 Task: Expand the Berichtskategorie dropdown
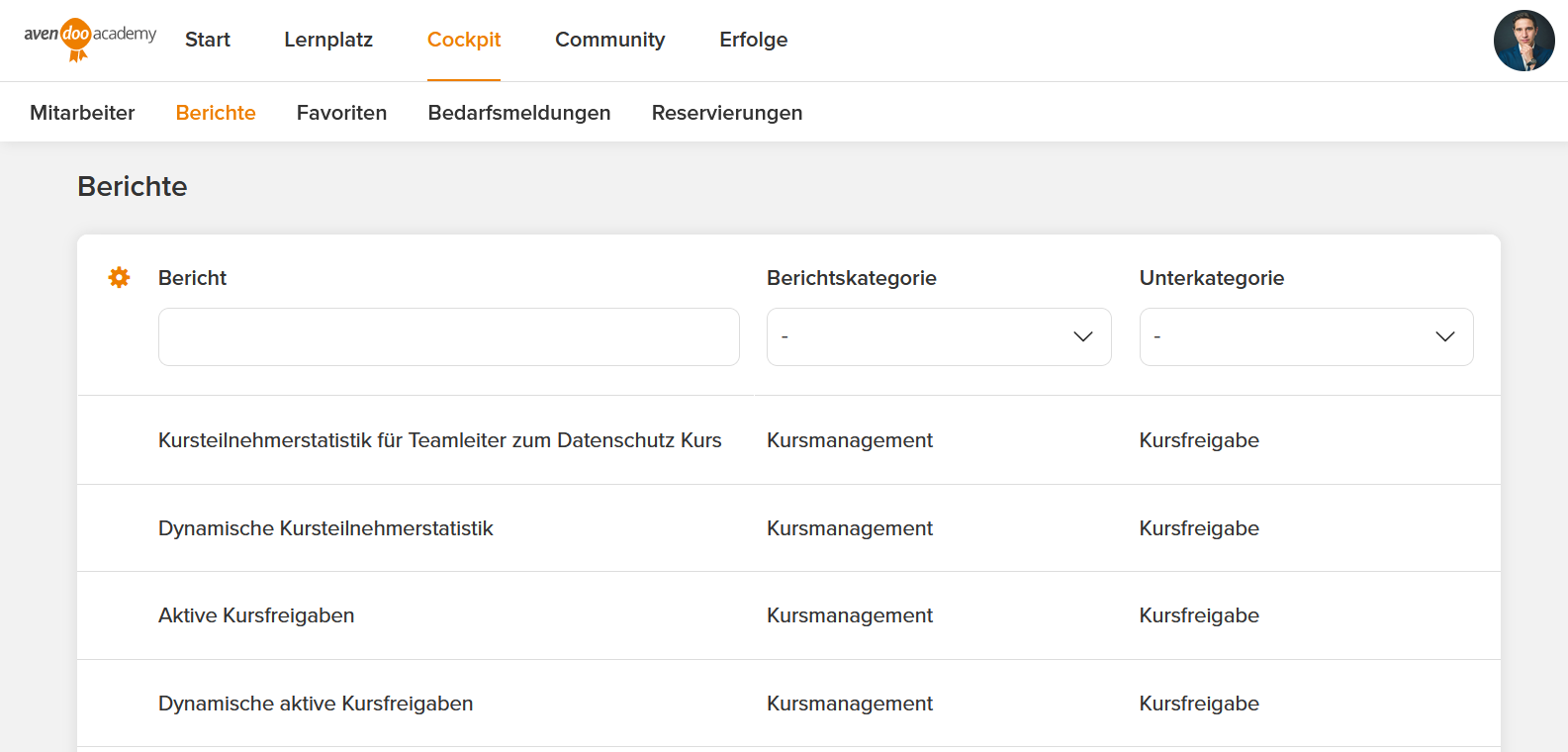coord(938,336)
